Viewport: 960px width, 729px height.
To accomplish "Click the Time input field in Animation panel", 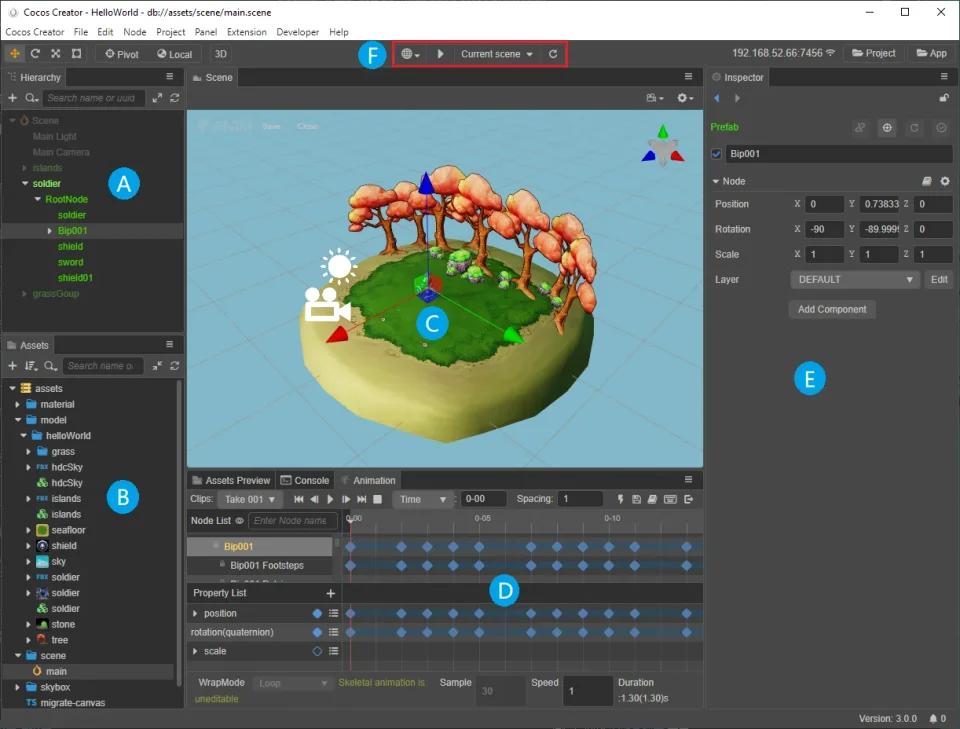I will (x=483, y=499).
